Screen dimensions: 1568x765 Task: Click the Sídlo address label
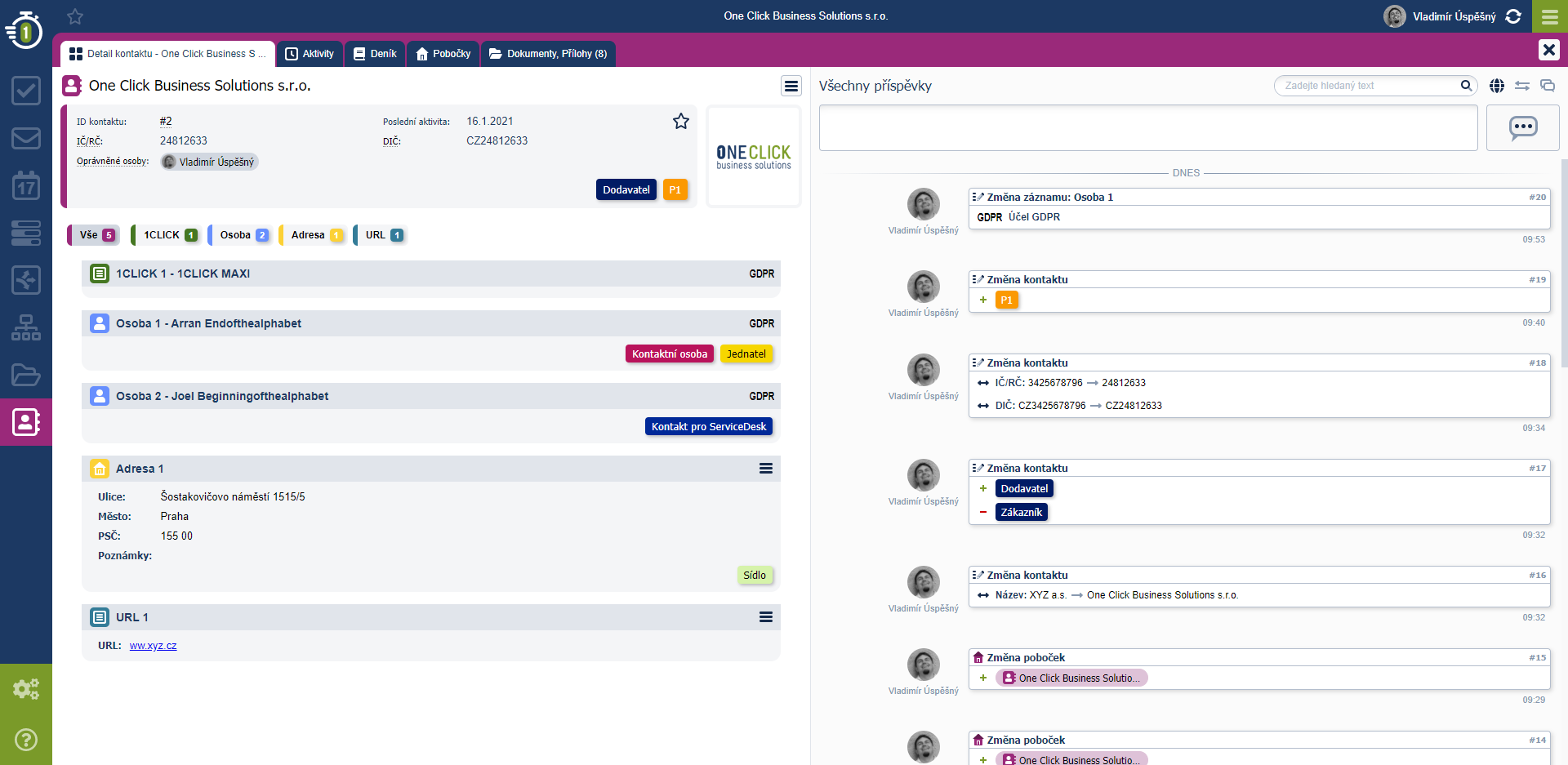click(x=755, y=575)
